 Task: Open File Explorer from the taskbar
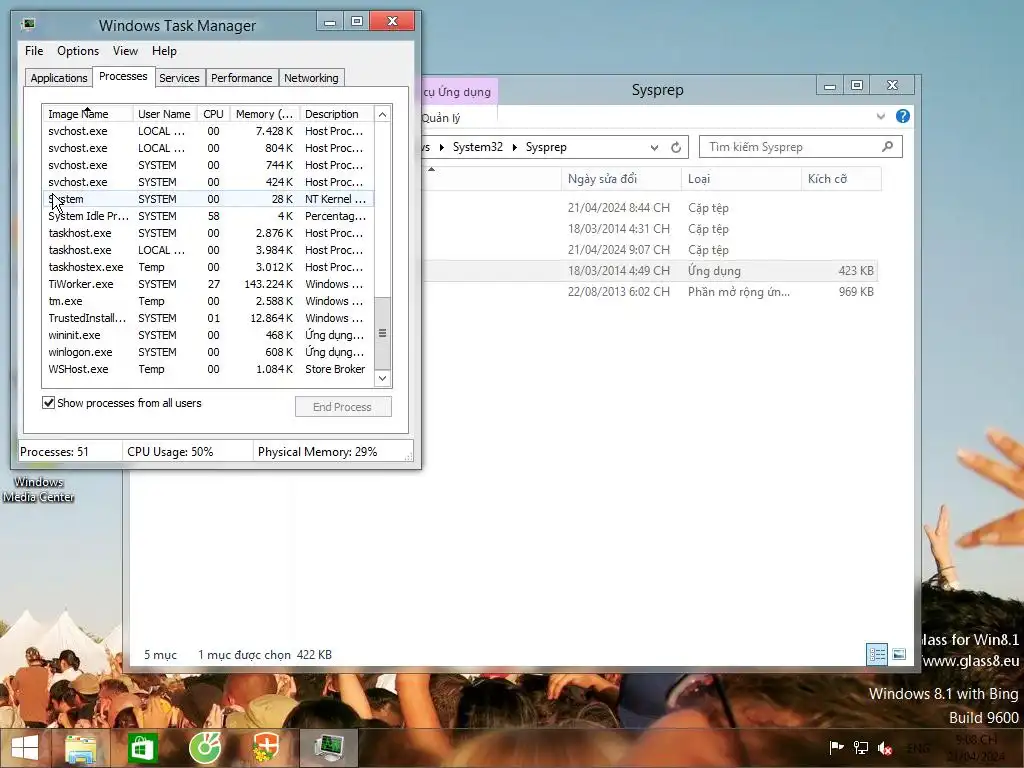pyautogui.click(x=81, y=748)
